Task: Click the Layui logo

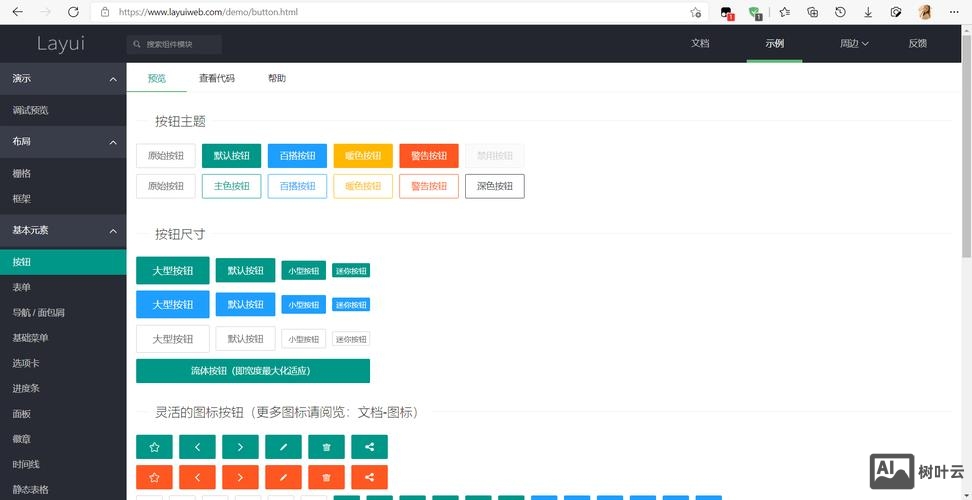Action: tap(61, 44)
